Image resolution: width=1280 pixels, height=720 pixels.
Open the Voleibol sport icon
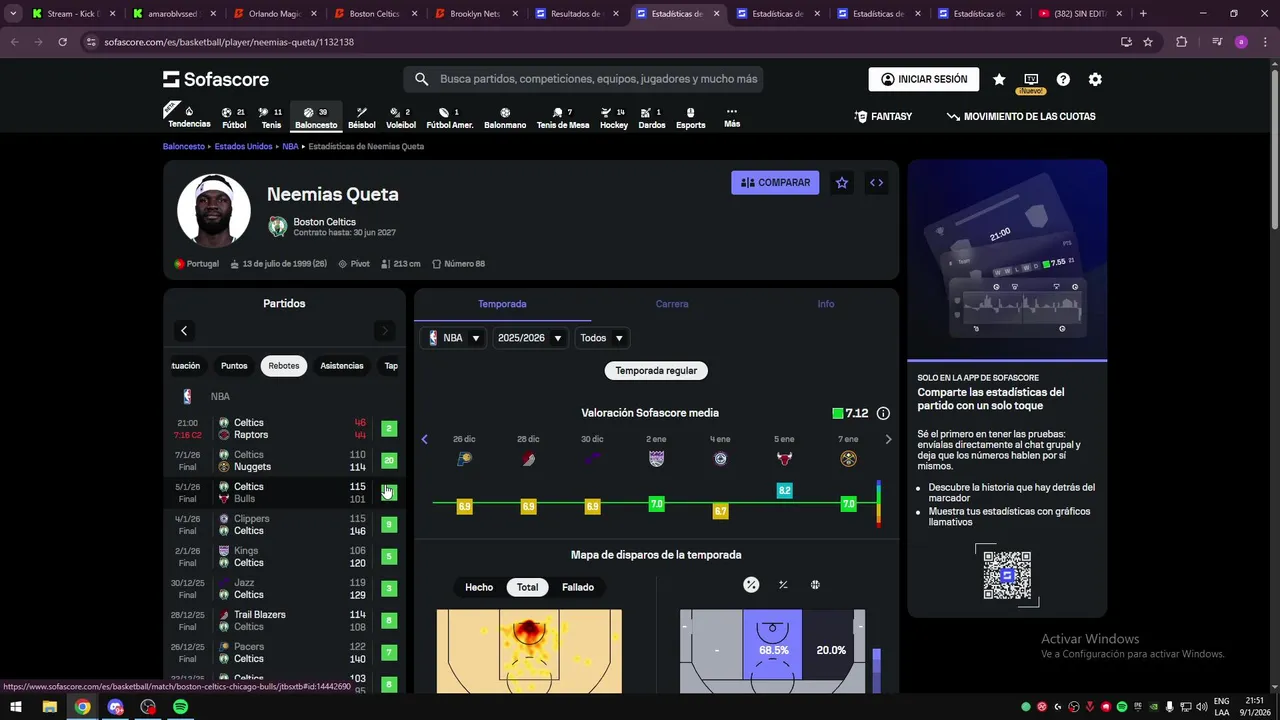401,117
